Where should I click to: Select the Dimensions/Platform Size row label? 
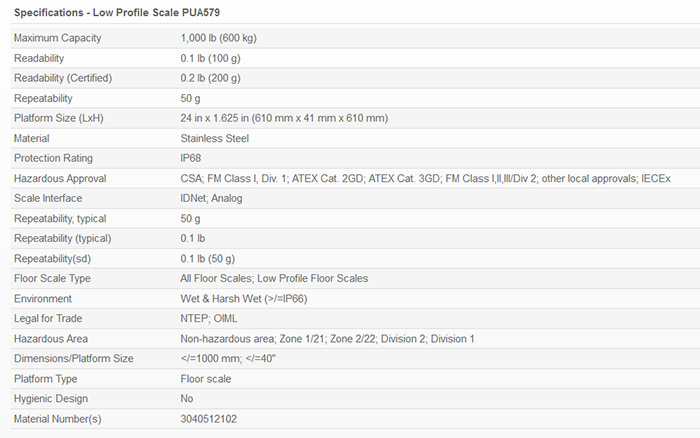coord(74,358)
